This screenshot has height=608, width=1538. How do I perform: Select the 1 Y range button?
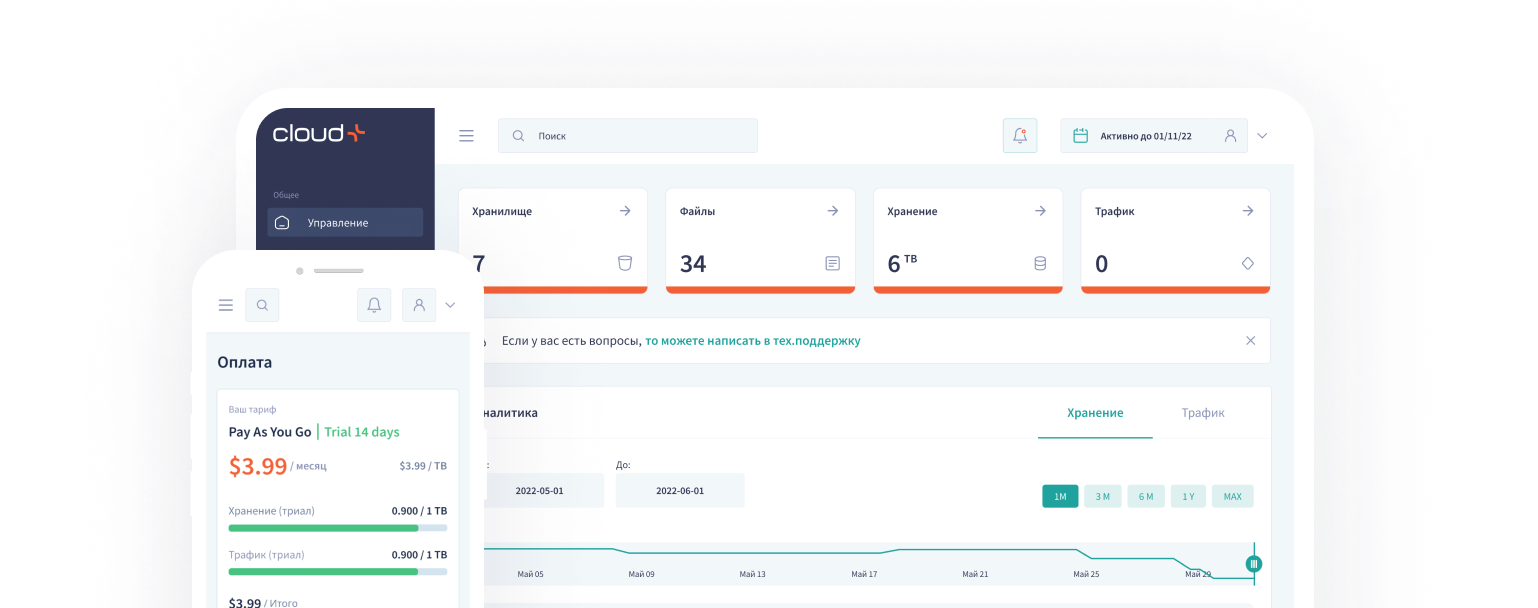click(x=1188, y=496)
